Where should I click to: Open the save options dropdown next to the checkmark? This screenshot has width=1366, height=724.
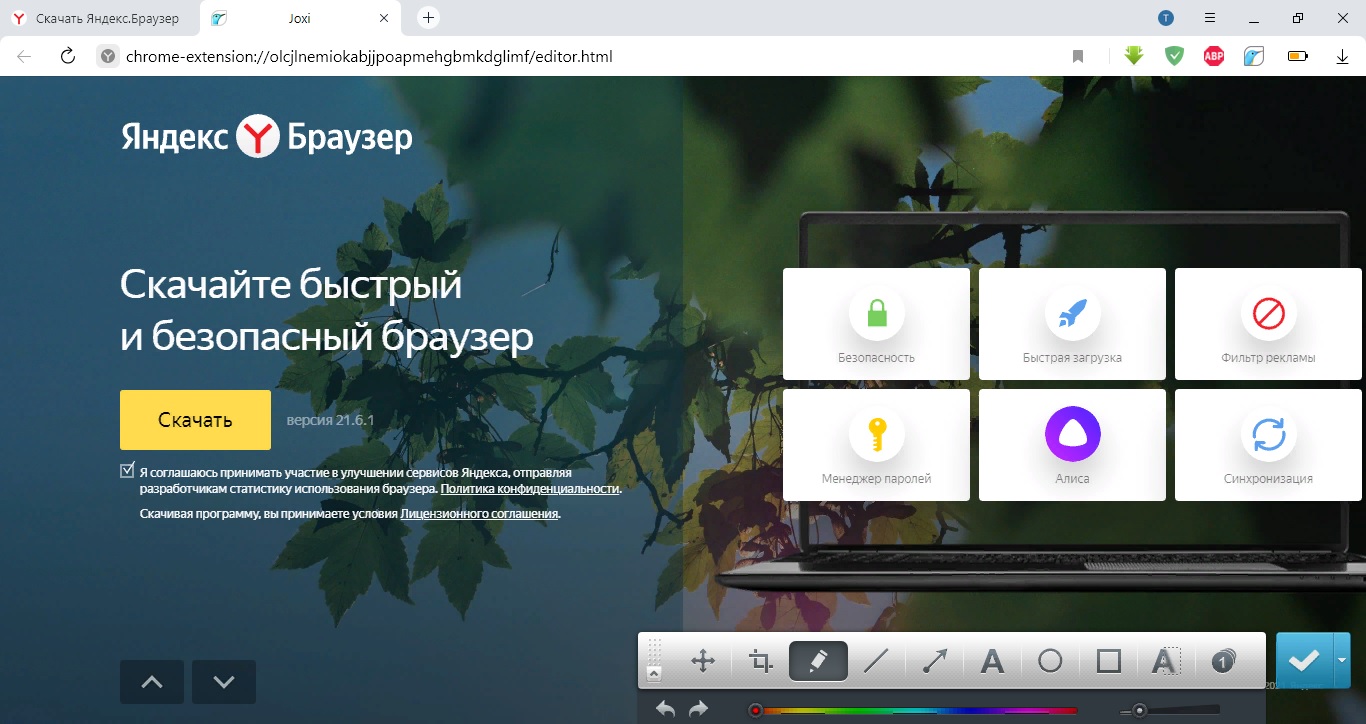click(x=1341, y=660)
